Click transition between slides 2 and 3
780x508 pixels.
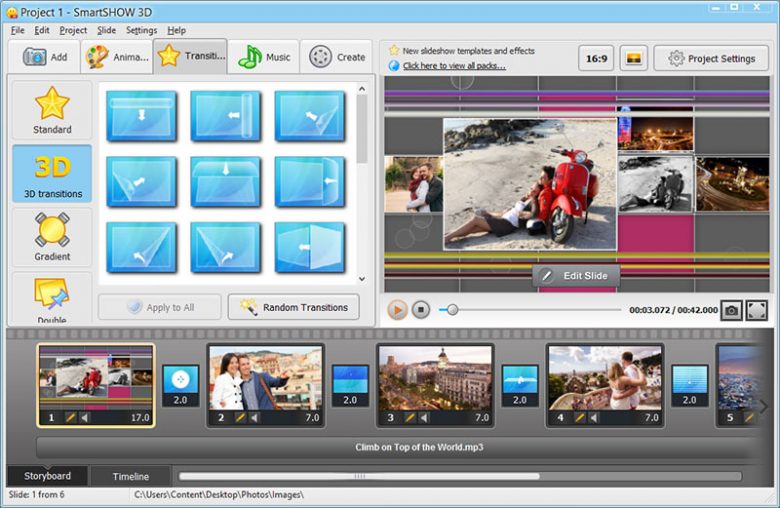[x=350, y=386]
